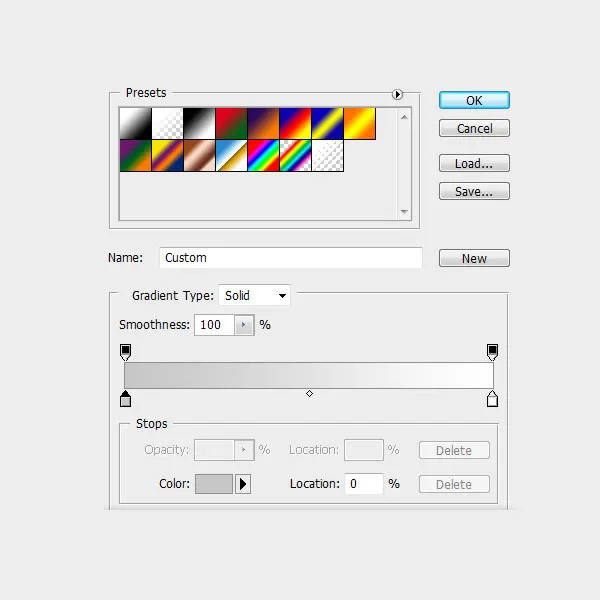Click the Load... presets button

474,163
